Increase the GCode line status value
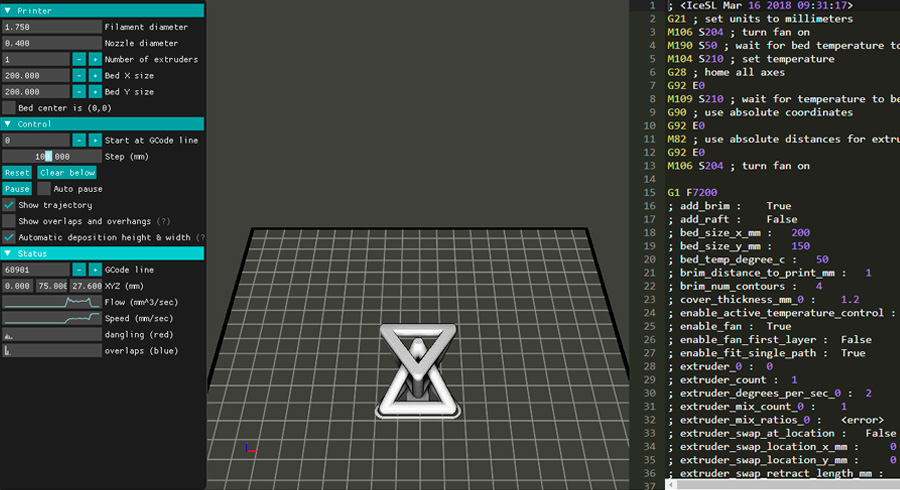 click(x=95, y=269)
